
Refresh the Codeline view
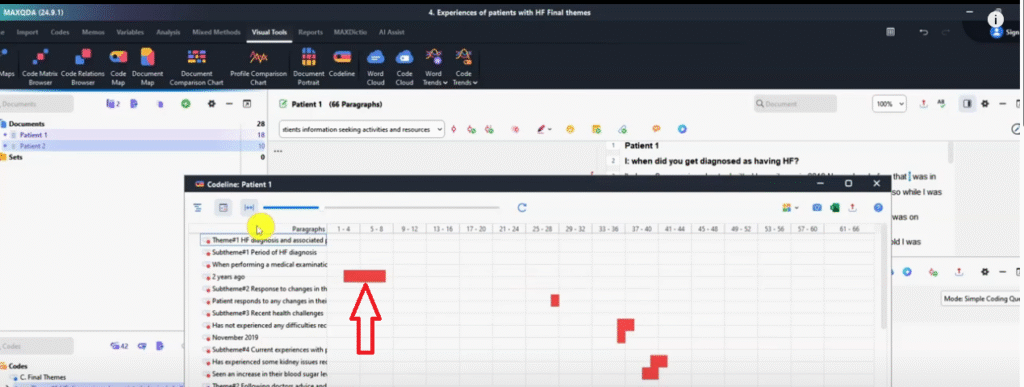tap(522, 208)
